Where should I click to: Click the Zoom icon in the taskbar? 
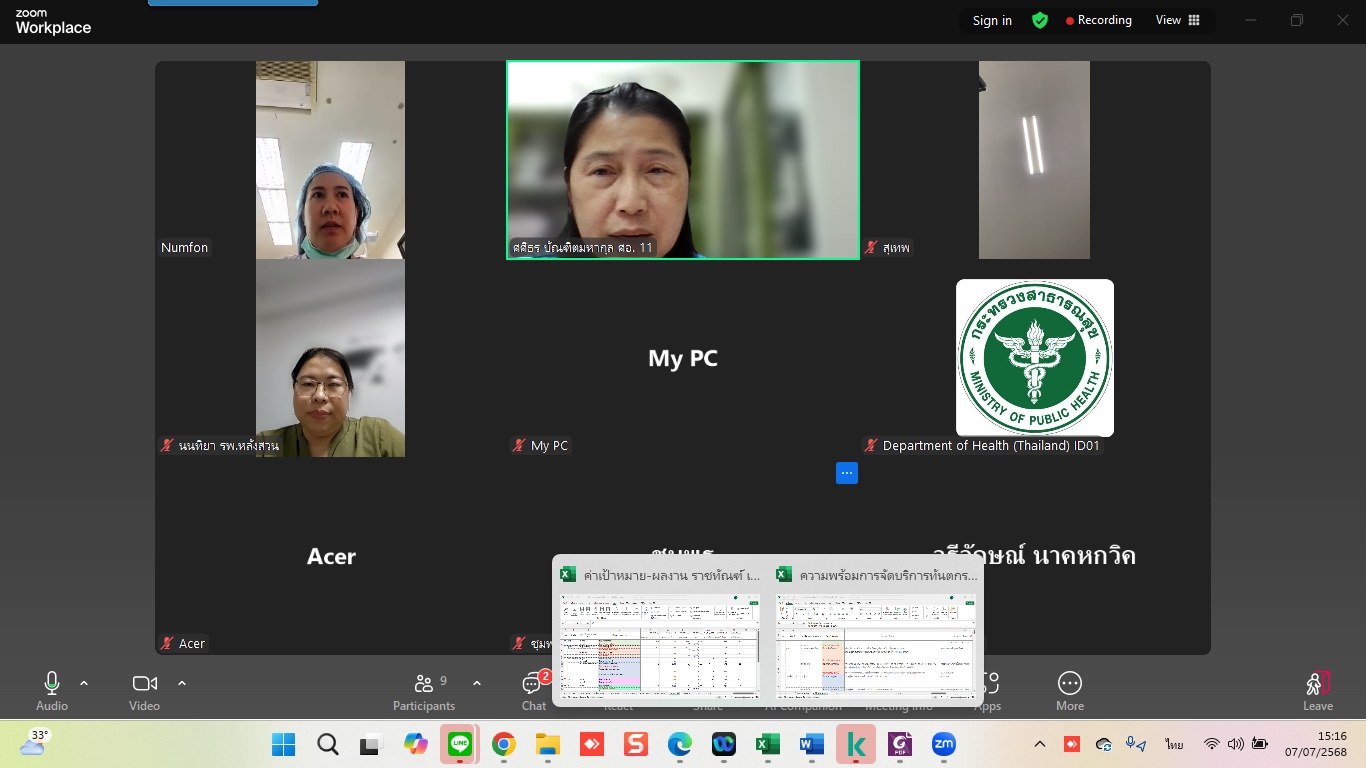point(943,744)
